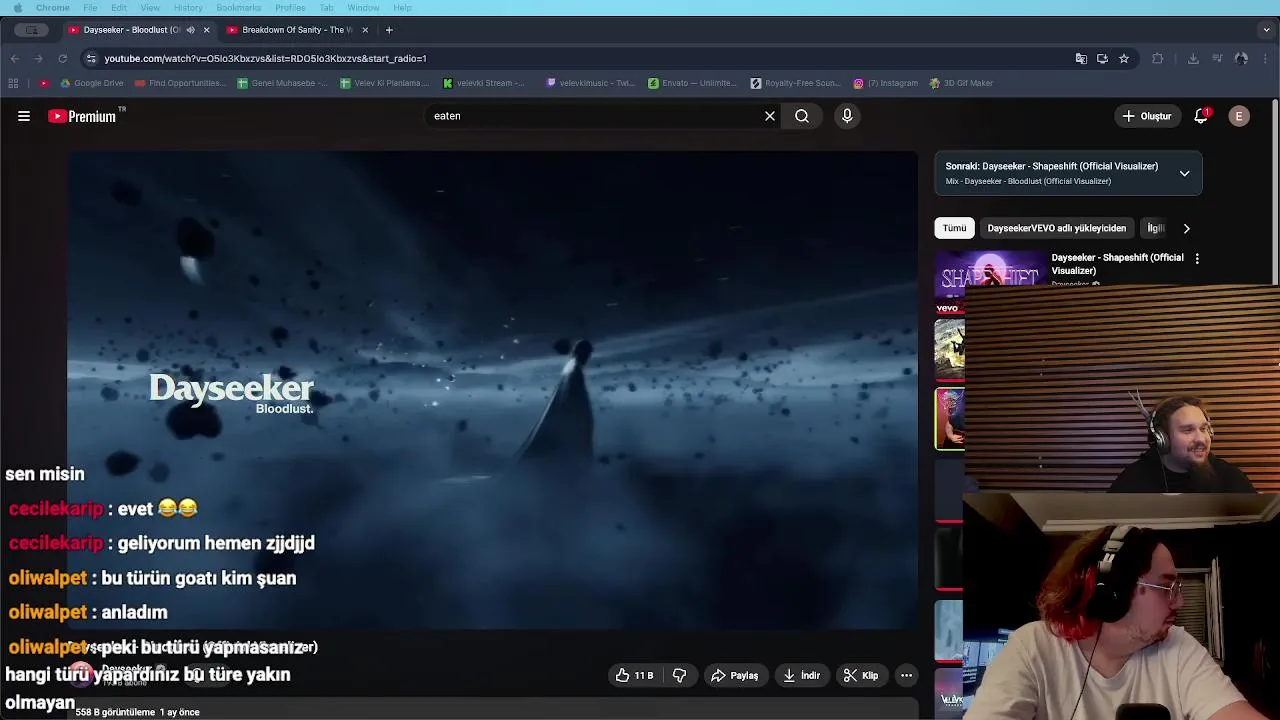Select the Tümü filter chip
Screen dimensions: 1280x720
pos(954,228)
